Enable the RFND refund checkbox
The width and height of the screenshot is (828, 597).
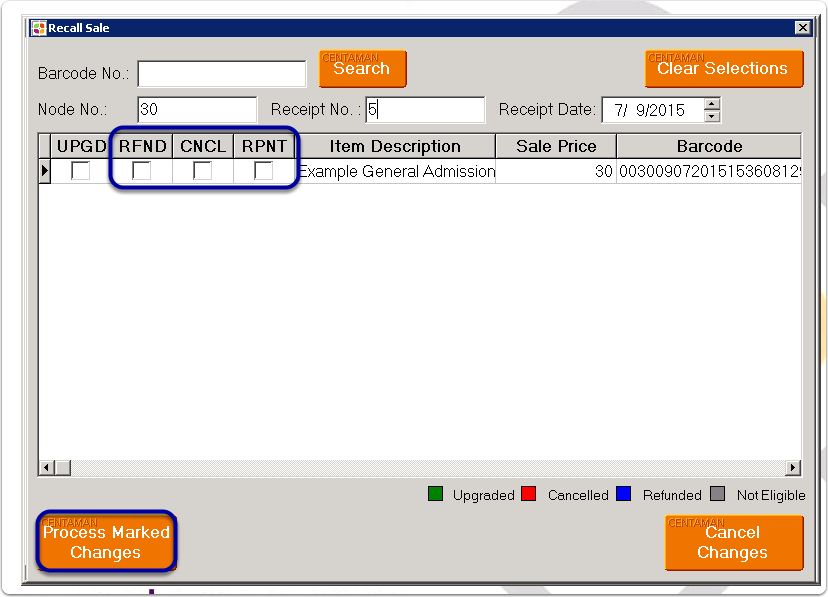pyautogui.click(x=142, y=171)
